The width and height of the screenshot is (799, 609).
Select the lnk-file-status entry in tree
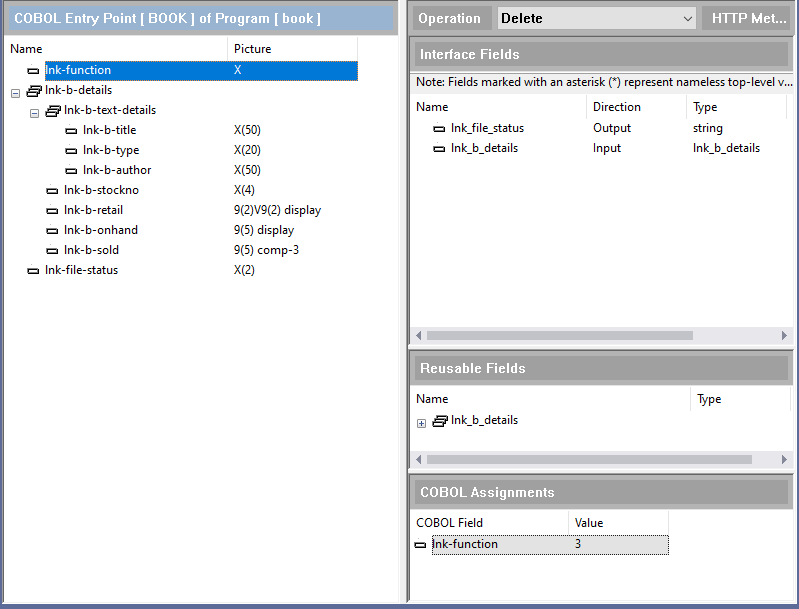coord(81,270)
